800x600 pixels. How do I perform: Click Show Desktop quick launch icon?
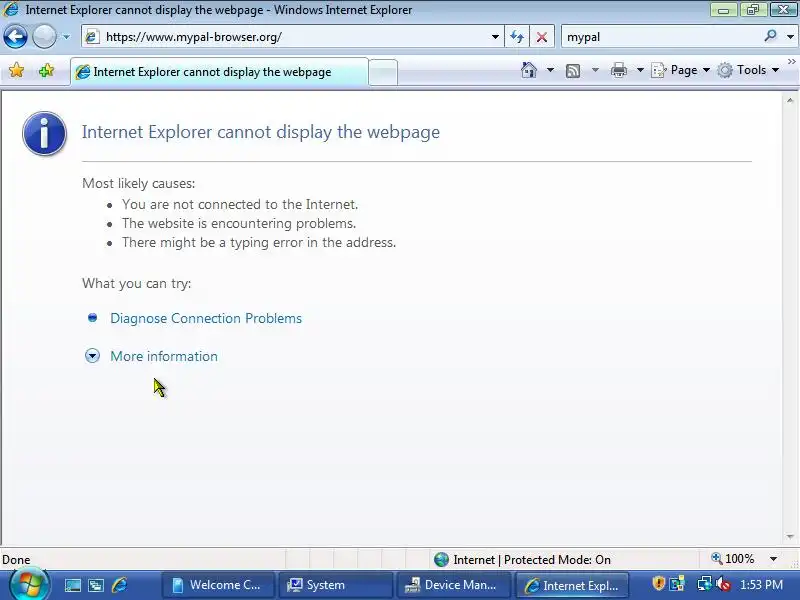click(x=72, y=585)
